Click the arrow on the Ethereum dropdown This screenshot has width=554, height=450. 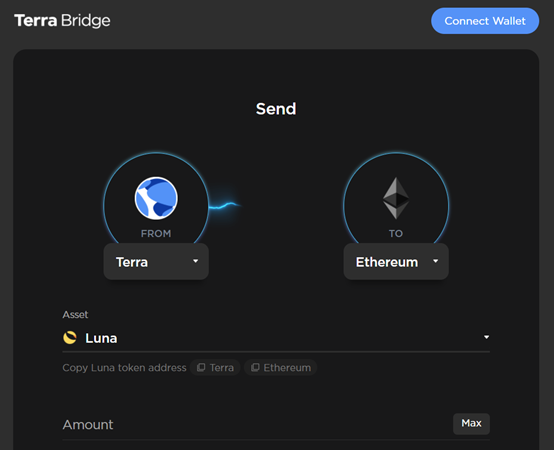[435, 261]
